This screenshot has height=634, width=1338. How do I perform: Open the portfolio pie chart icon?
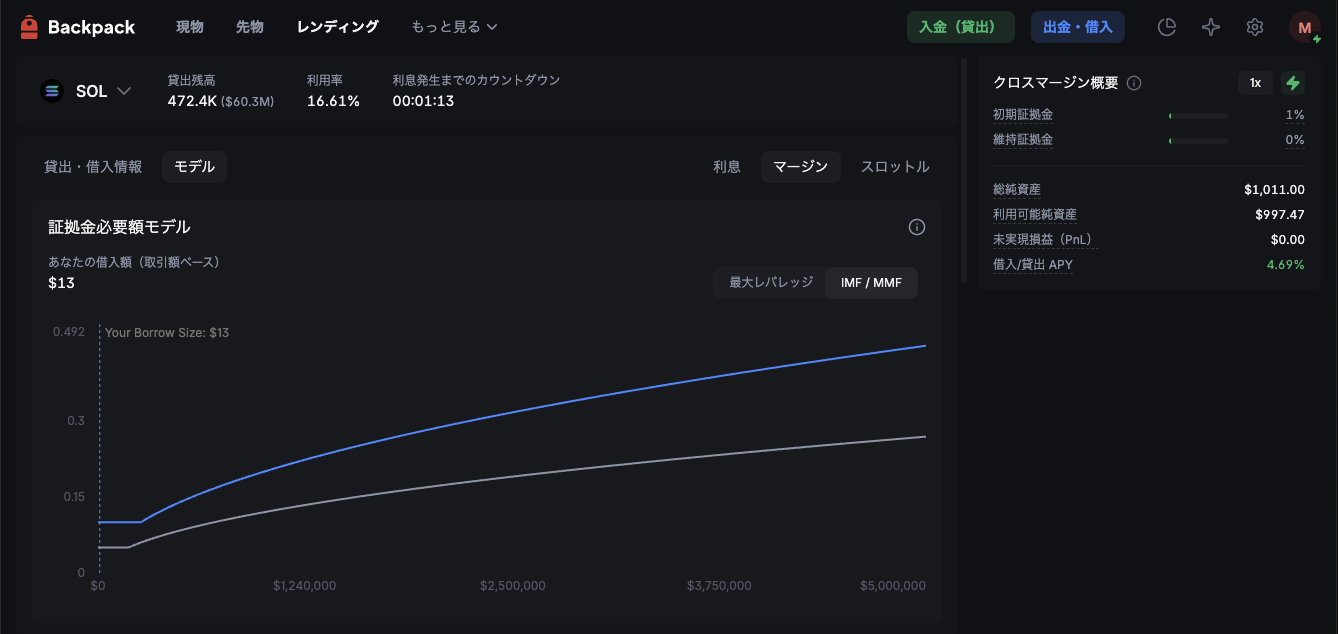pyautogui.click(x=1166, y=27)
